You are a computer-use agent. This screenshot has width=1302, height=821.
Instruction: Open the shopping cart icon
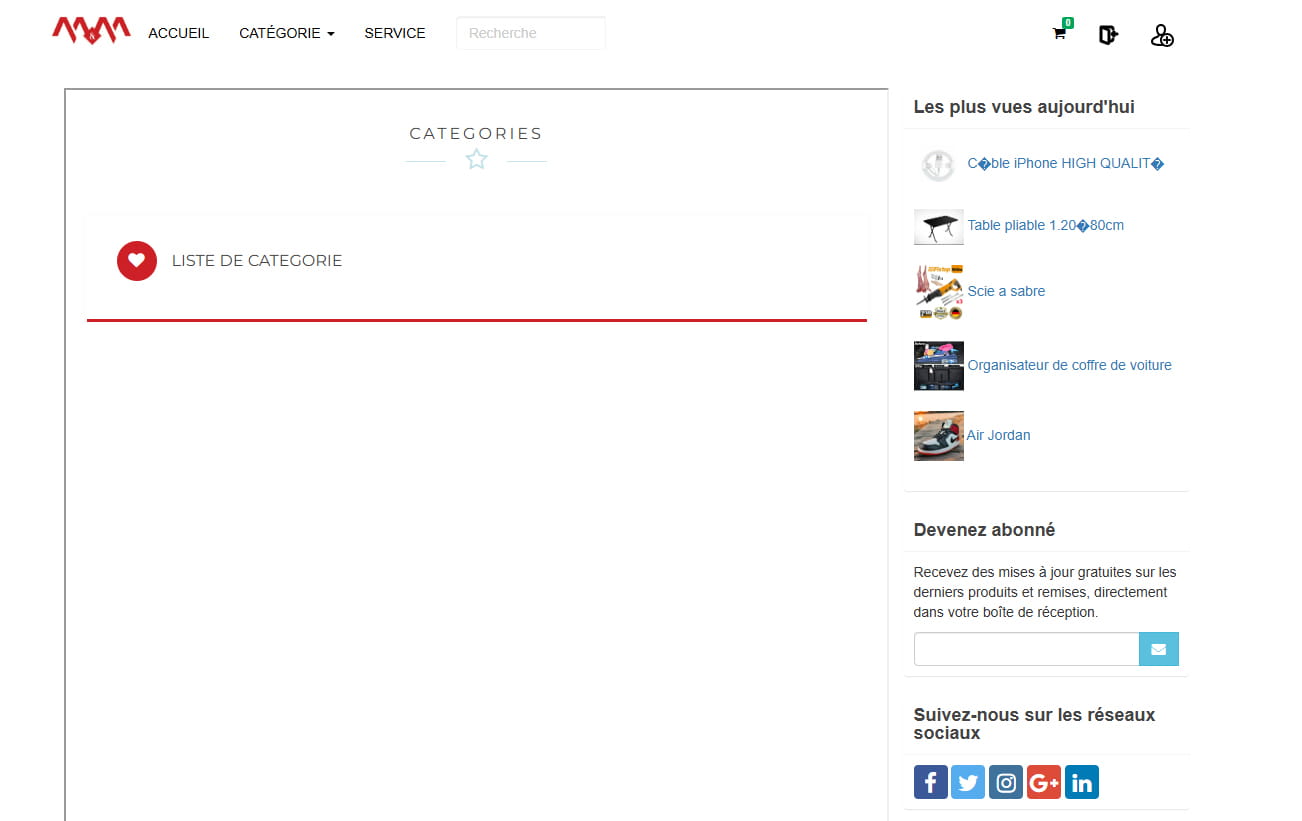point(1059,34)
